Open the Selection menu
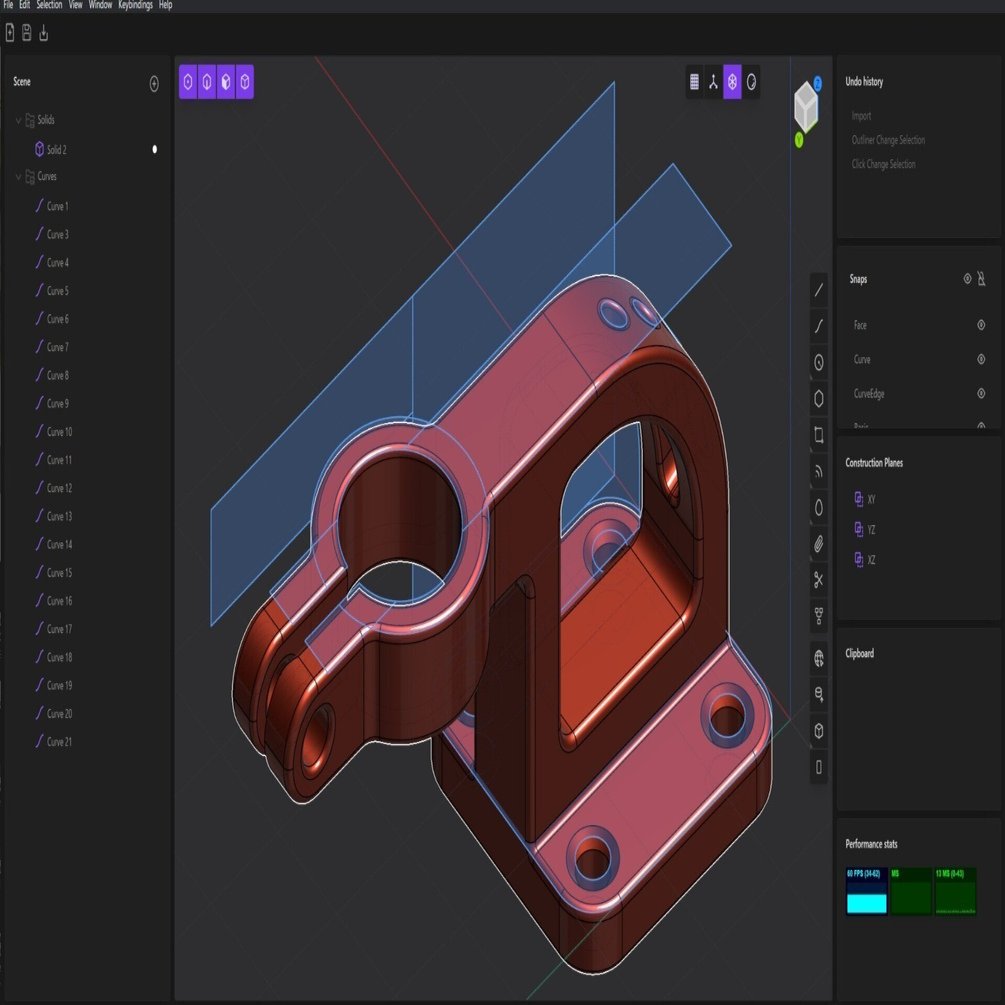 click(x=49, y=4)
